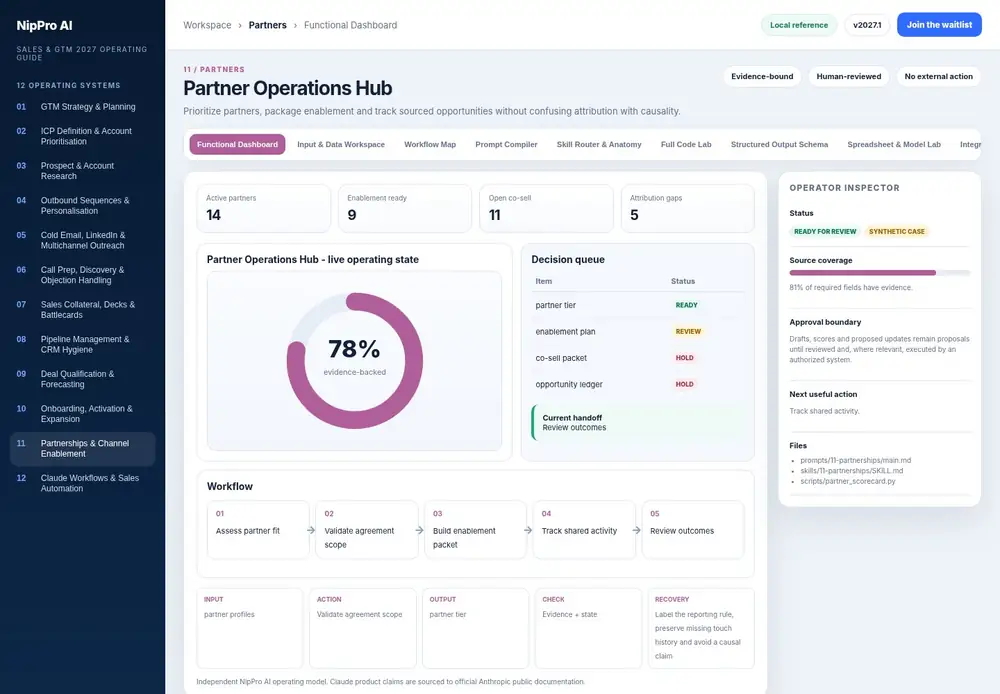Screen dimensions: 1000x694
Task: Click the REVIEW status badge
Action: [x=688, y=332]
